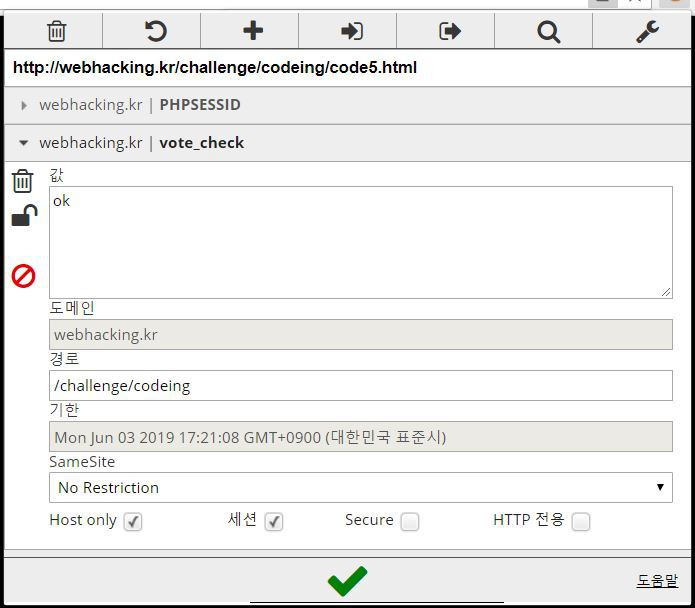The image size is (695, 608).
Task: Import cookies using the arrow-in icon
Action: [x=351, y=31]
